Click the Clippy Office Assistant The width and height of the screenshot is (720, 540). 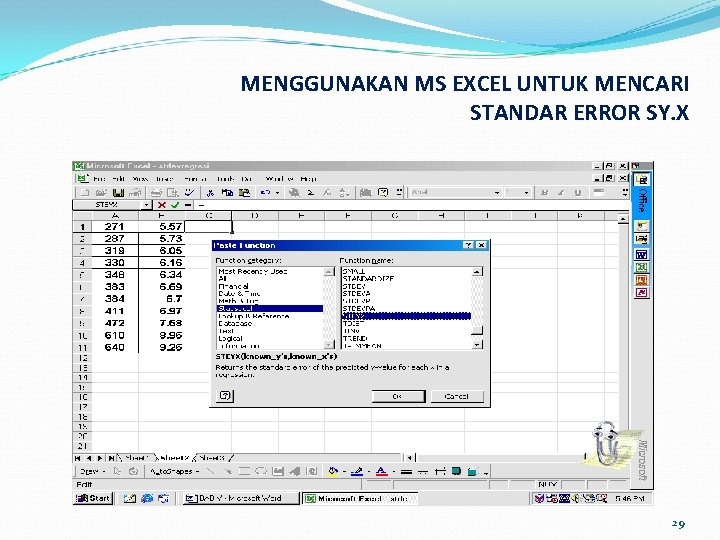pos(607,443)
